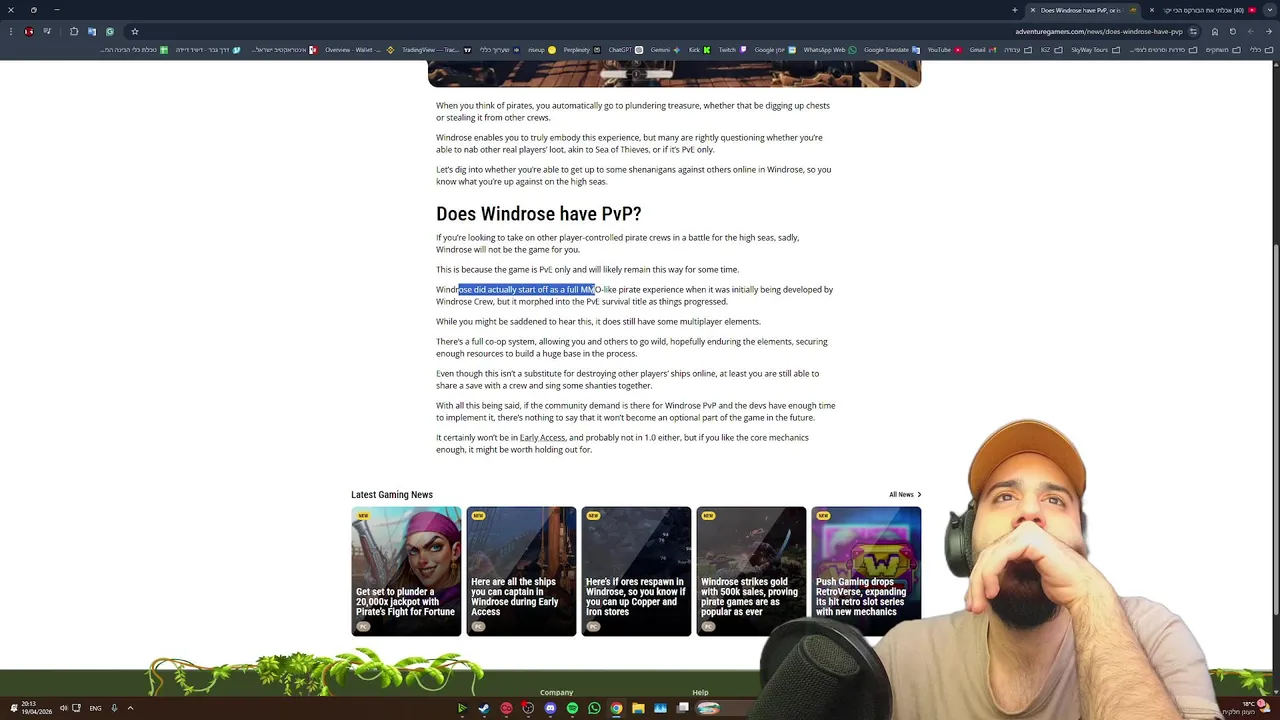Screen dimensions: 1280x720
Task: Open the WhatsApp Web bookmark
Action: pyautogui.click(x=830, y=50)
